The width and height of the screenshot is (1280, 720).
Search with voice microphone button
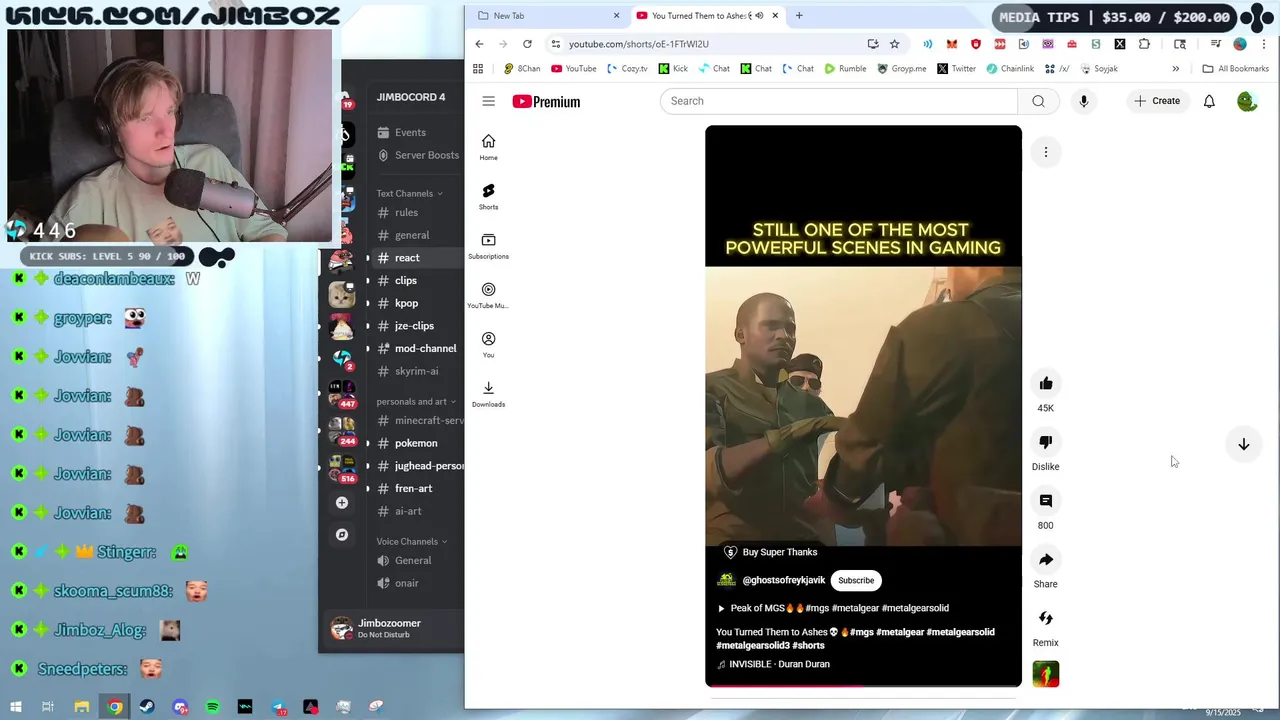(x=1083, y=101)
